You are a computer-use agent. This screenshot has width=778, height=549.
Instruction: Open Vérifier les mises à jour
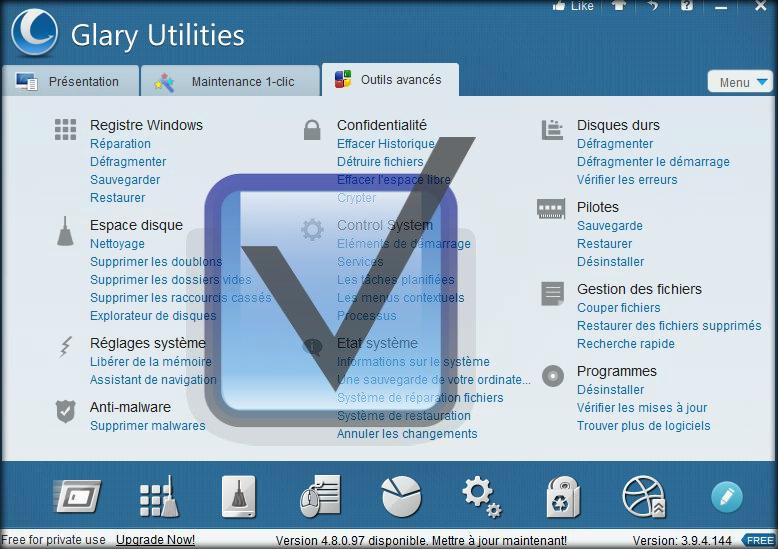(642, 408)
